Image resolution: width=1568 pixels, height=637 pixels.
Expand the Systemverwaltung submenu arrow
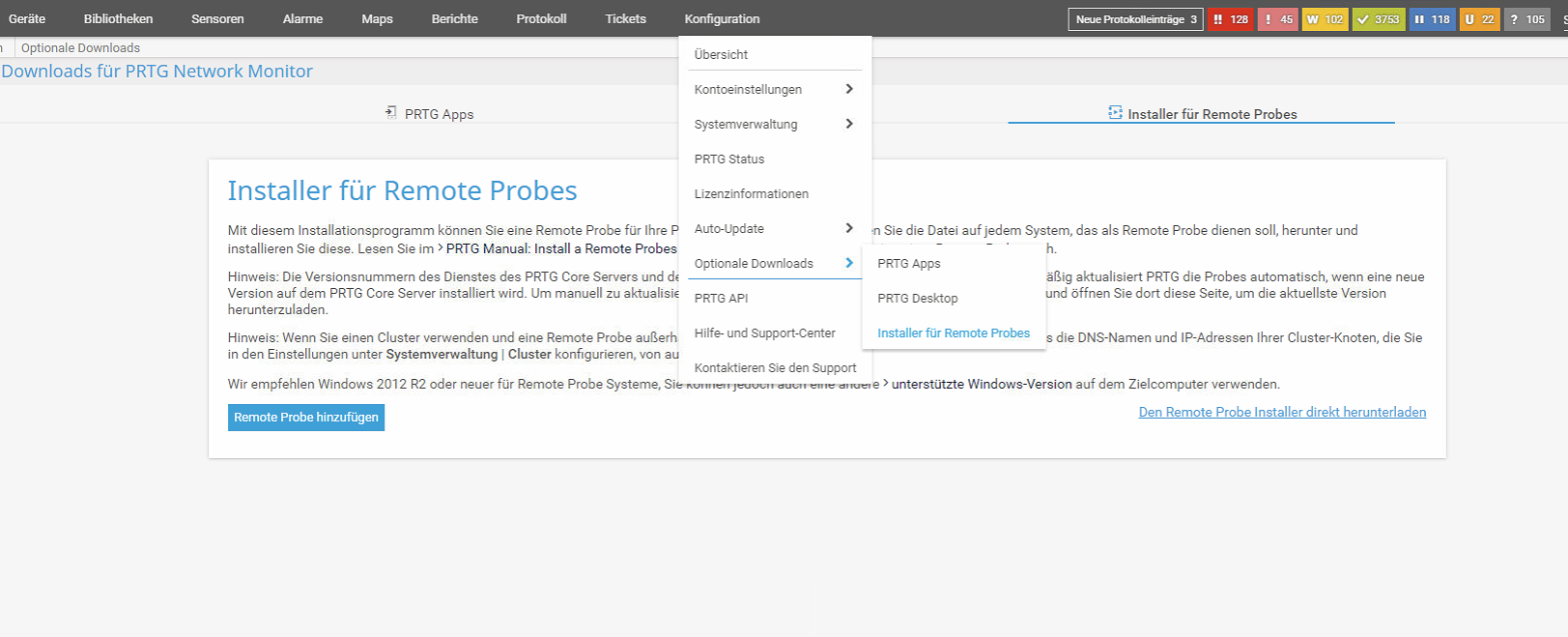click(849, 124)
